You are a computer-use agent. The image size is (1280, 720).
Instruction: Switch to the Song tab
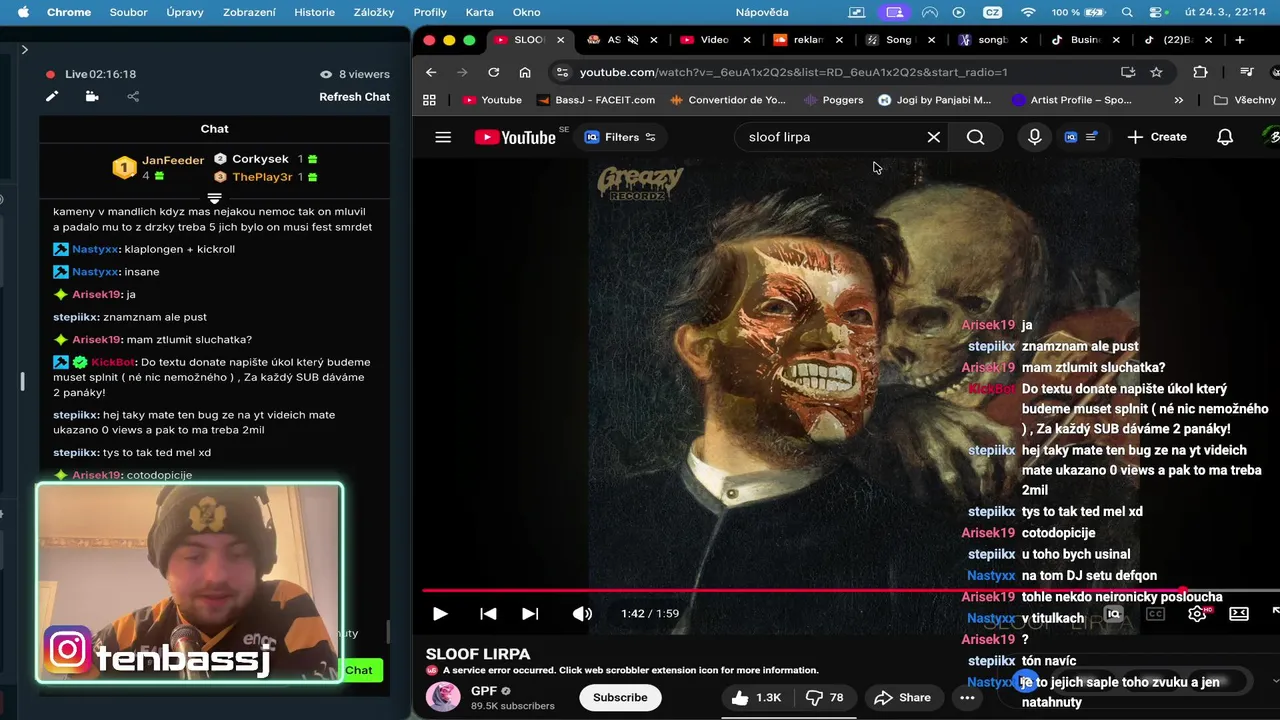point(898,40)
